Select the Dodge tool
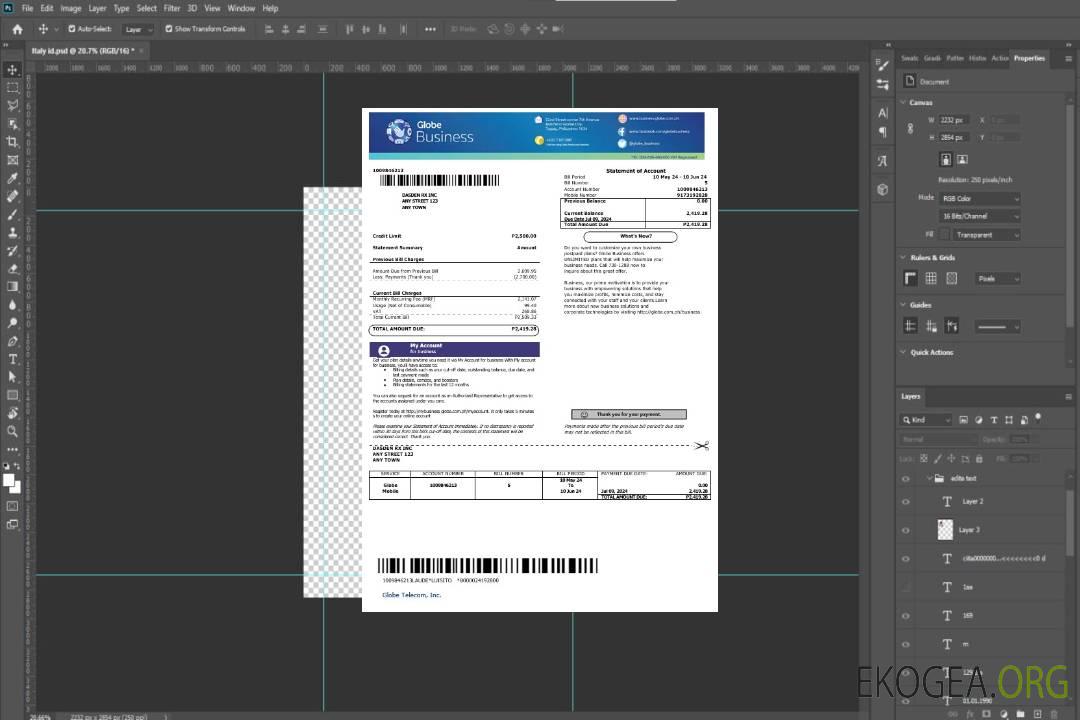This screenshot has width=1080, height=720. (x=12, y=322)
